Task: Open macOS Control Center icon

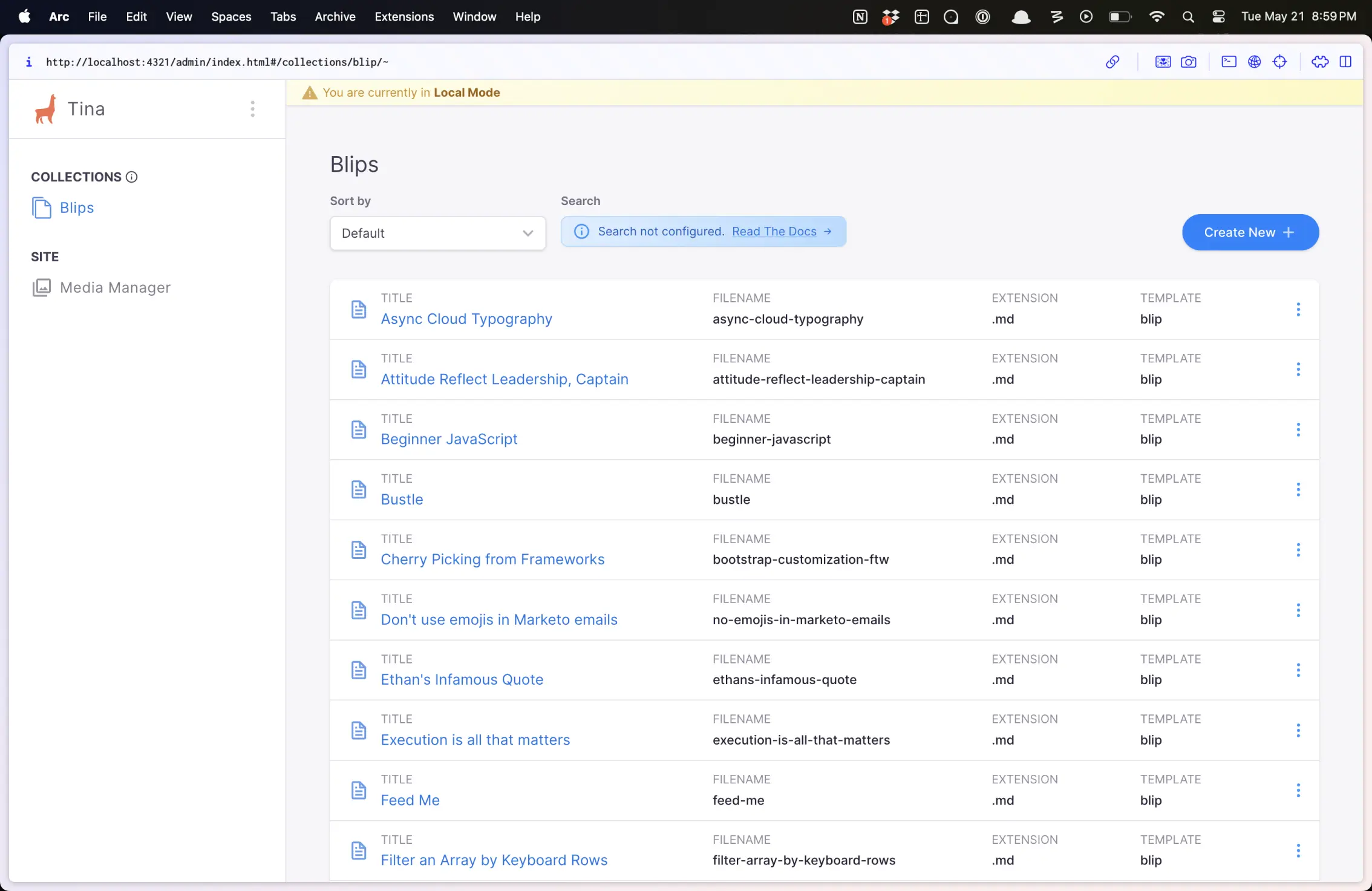Action: pyautogui.click(x=1218, y=17)
